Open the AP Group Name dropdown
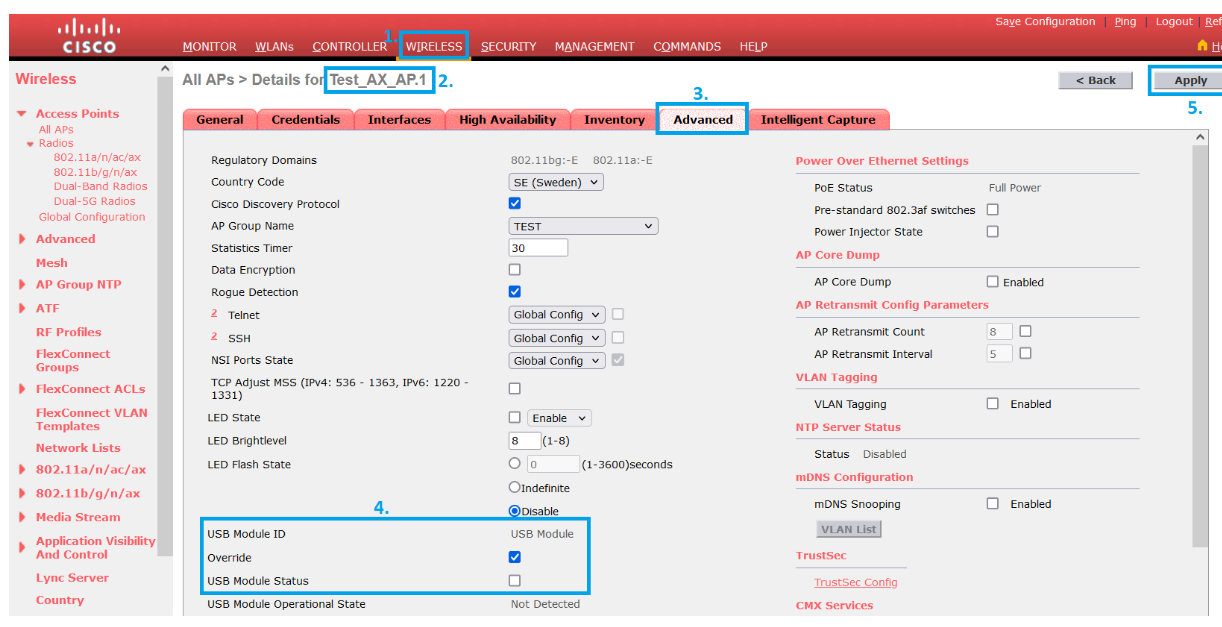Viewport: 1222px width, 627px height. (584, 226)
